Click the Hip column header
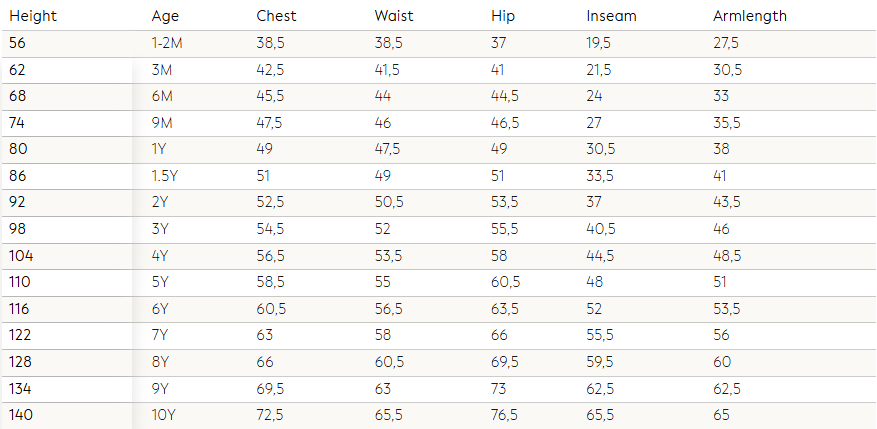This screenshot has width=877, height=429. (x=503, y=16)
